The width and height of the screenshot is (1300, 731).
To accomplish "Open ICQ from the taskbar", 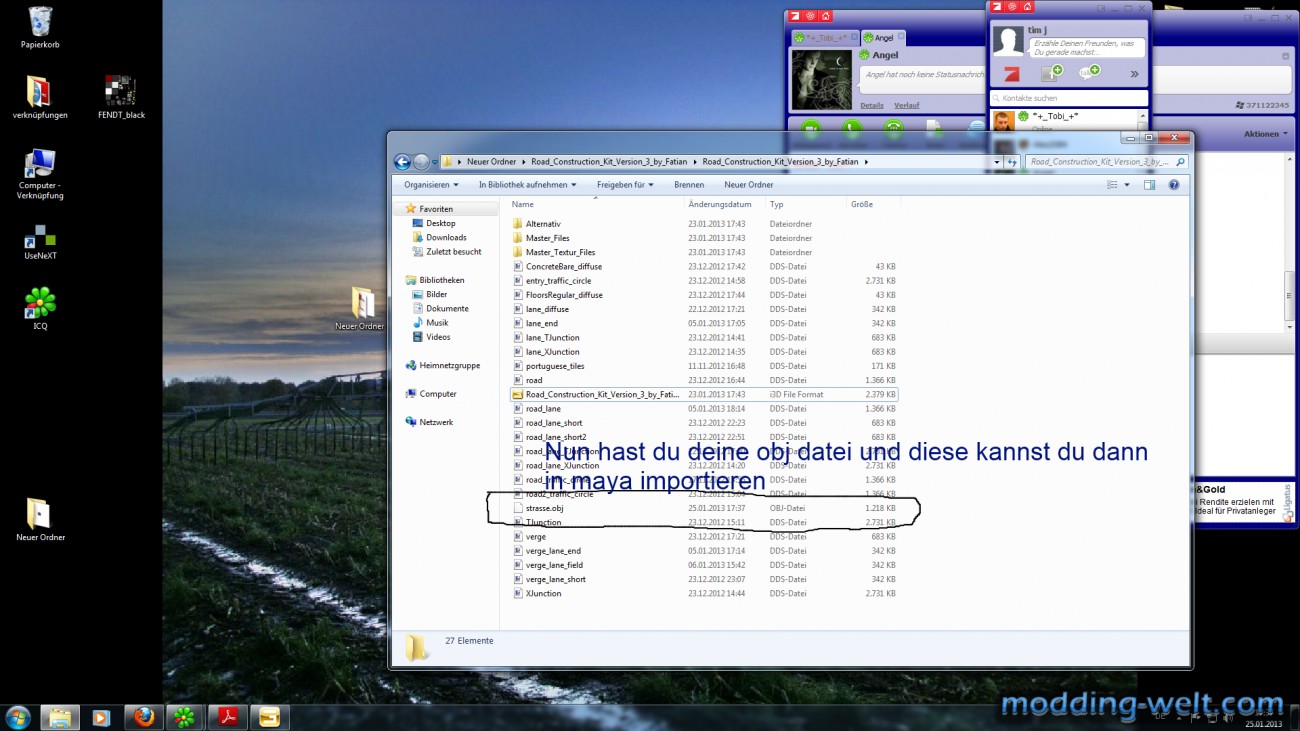I will click(185, 717).
